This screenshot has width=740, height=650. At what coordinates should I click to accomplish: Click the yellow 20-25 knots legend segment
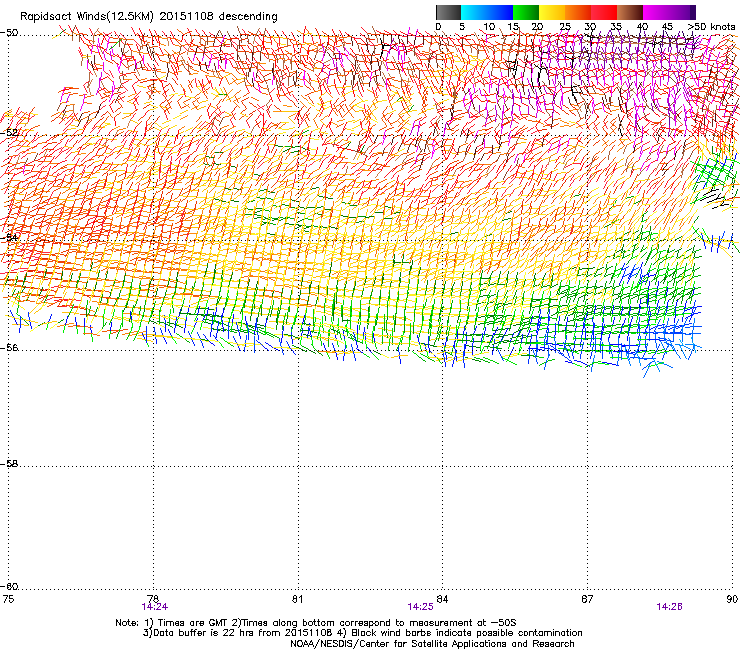552,12
